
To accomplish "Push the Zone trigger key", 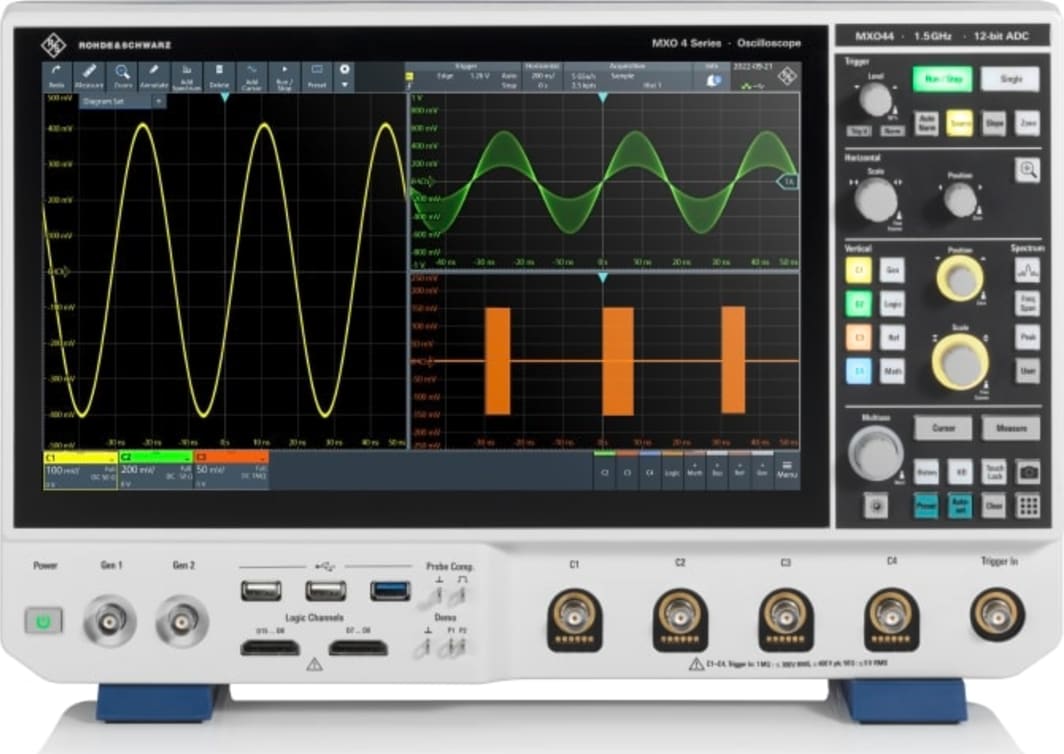I will click(1027, 123).
